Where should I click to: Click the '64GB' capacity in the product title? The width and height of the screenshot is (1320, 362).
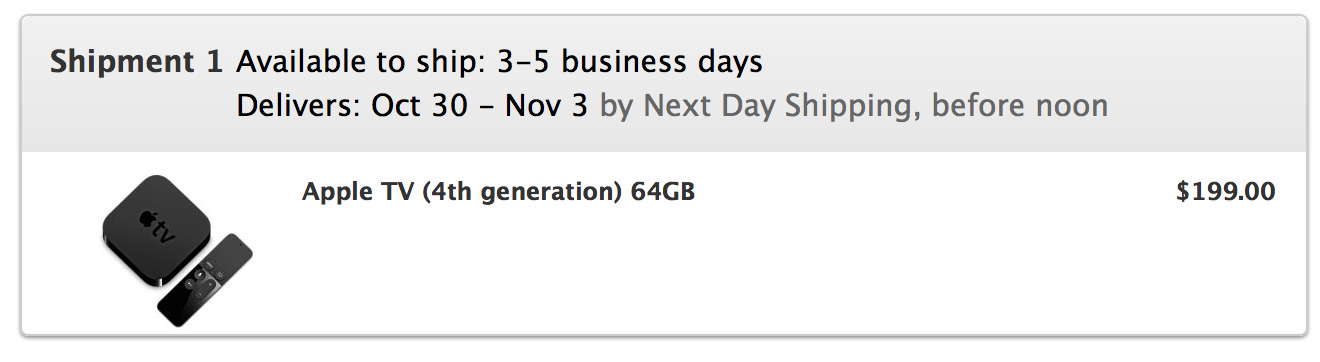(662, 191)
